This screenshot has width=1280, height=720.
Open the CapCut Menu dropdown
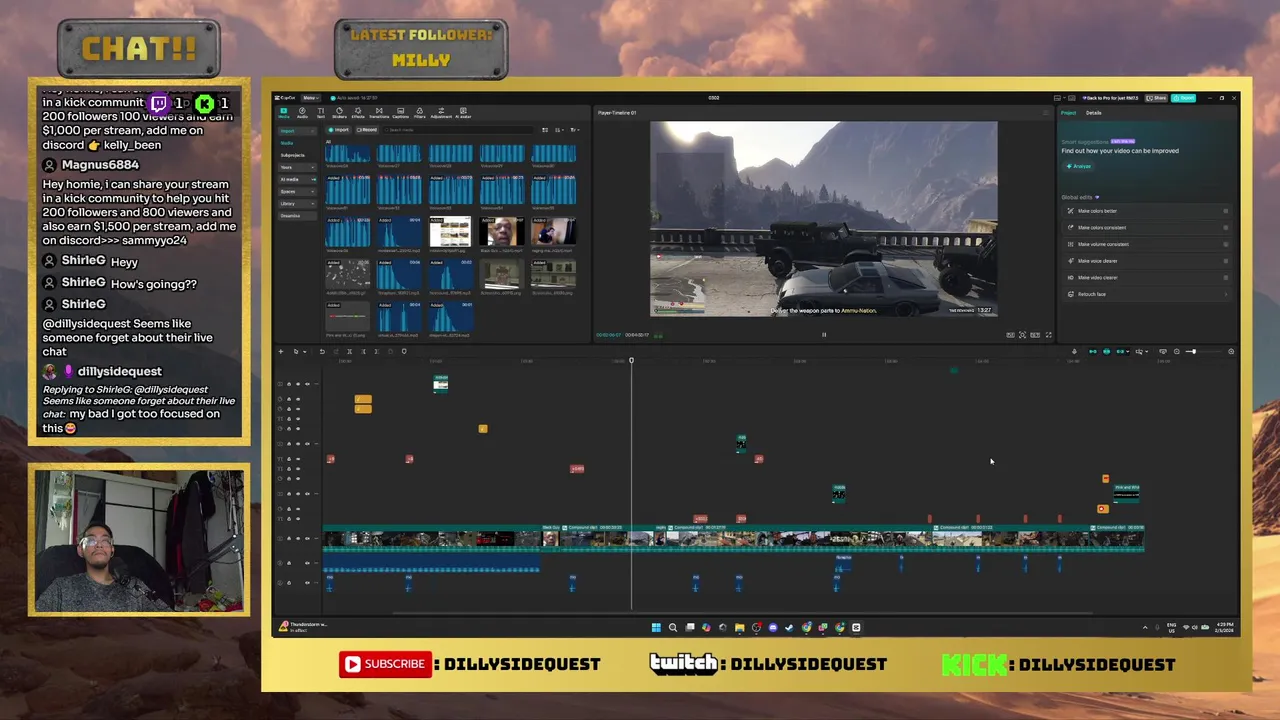pos(310,98)
